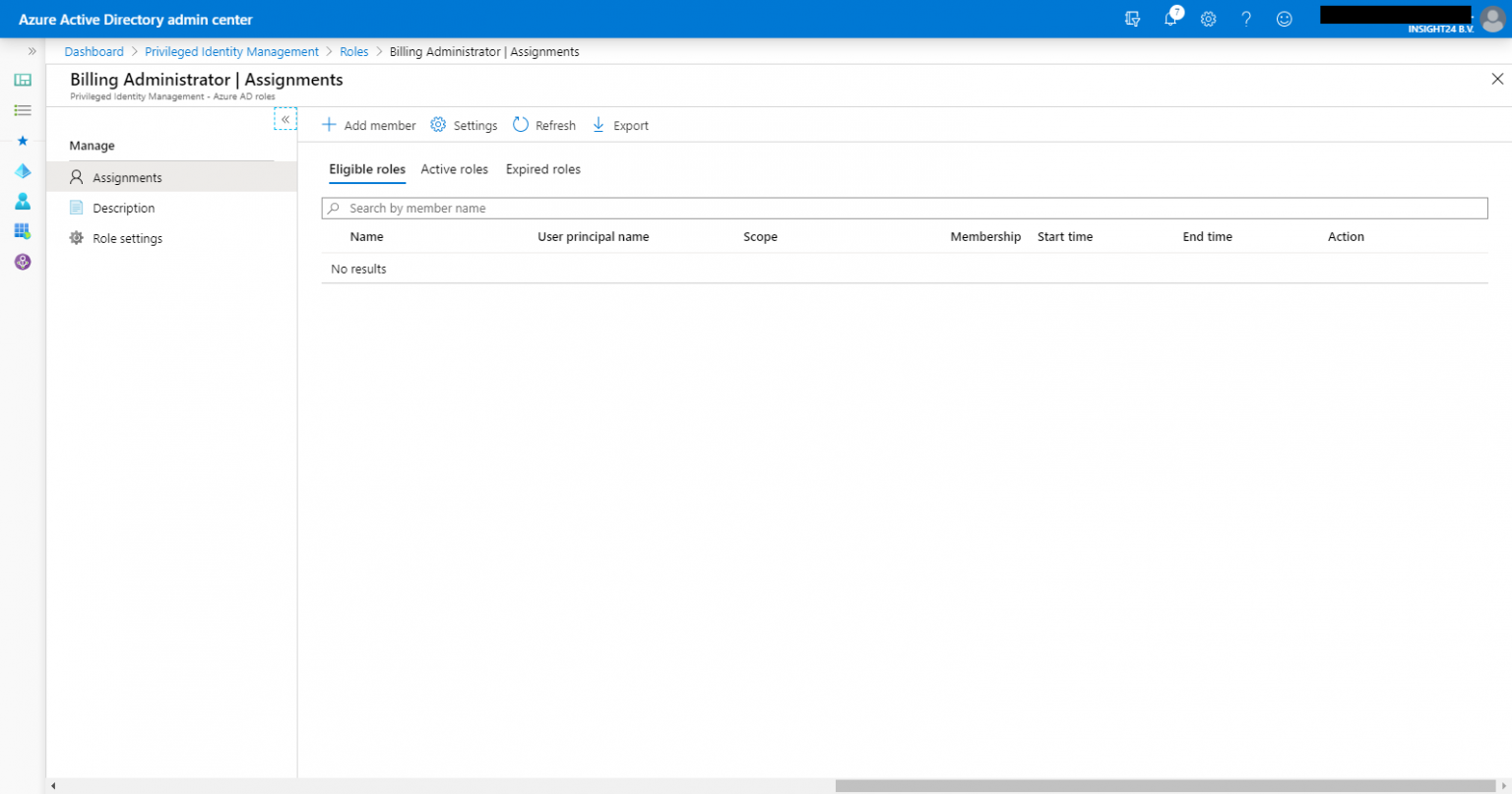The image size is (1512, 794).
Task: Open the portal Settings gear icon
Action: tap(1208, 19)
